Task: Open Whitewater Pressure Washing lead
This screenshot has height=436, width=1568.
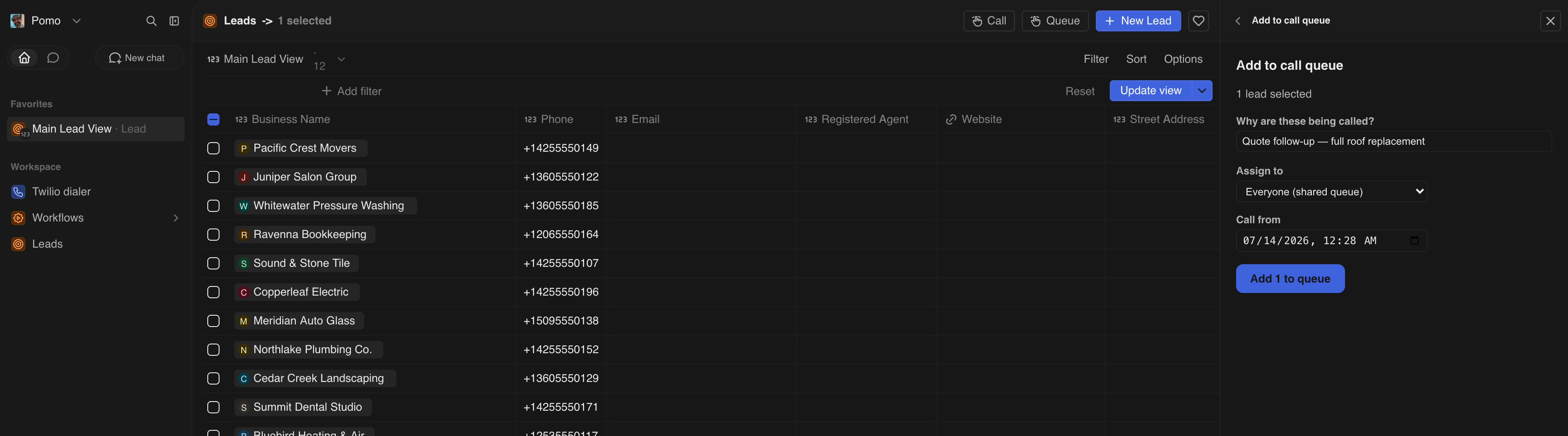Action: (x=325, y=206)
